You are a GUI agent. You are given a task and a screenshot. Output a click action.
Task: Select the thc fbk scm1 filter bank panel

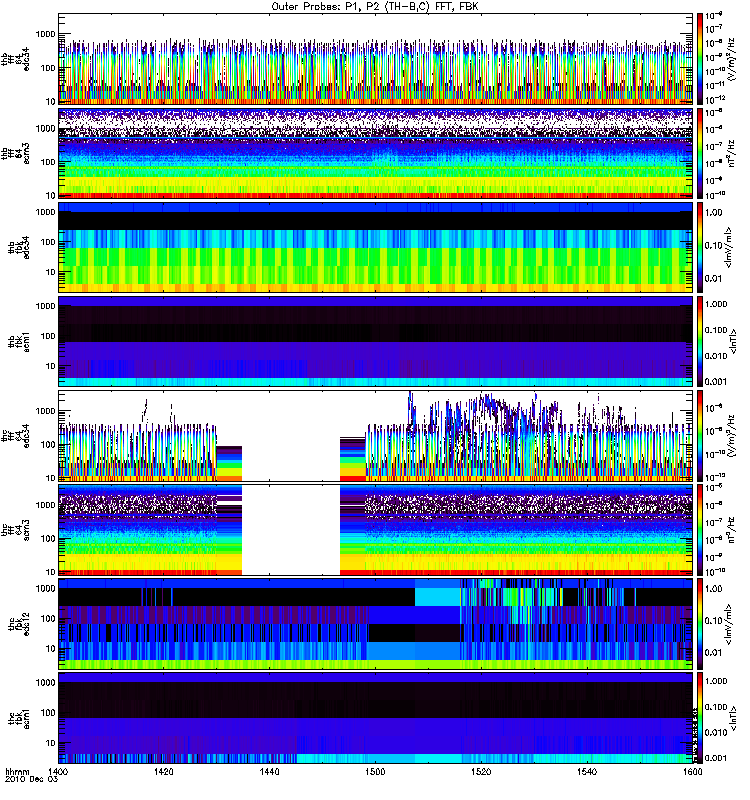pyautogui.click(x=375, y=718)
